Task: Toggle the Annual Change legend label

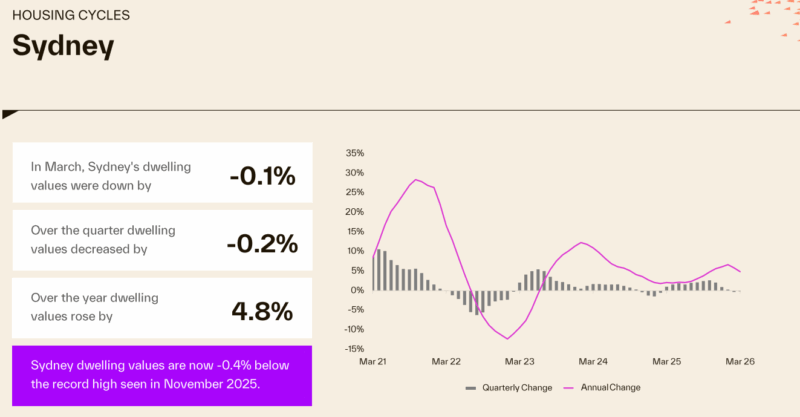Action: (x=610, y=387)
